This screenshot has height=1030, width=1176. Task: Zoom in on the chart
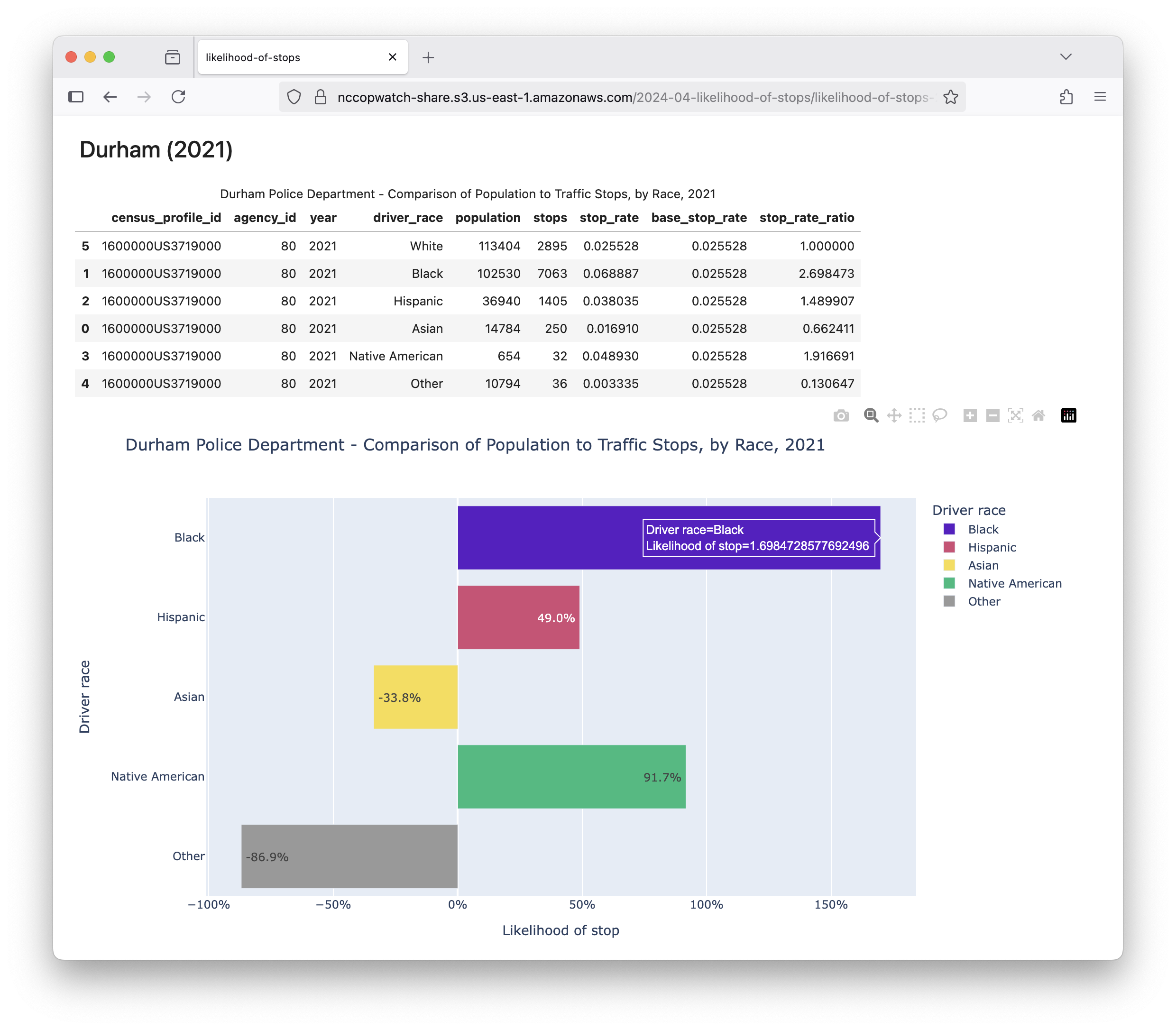pyautogui.click(x=970, y=415)
